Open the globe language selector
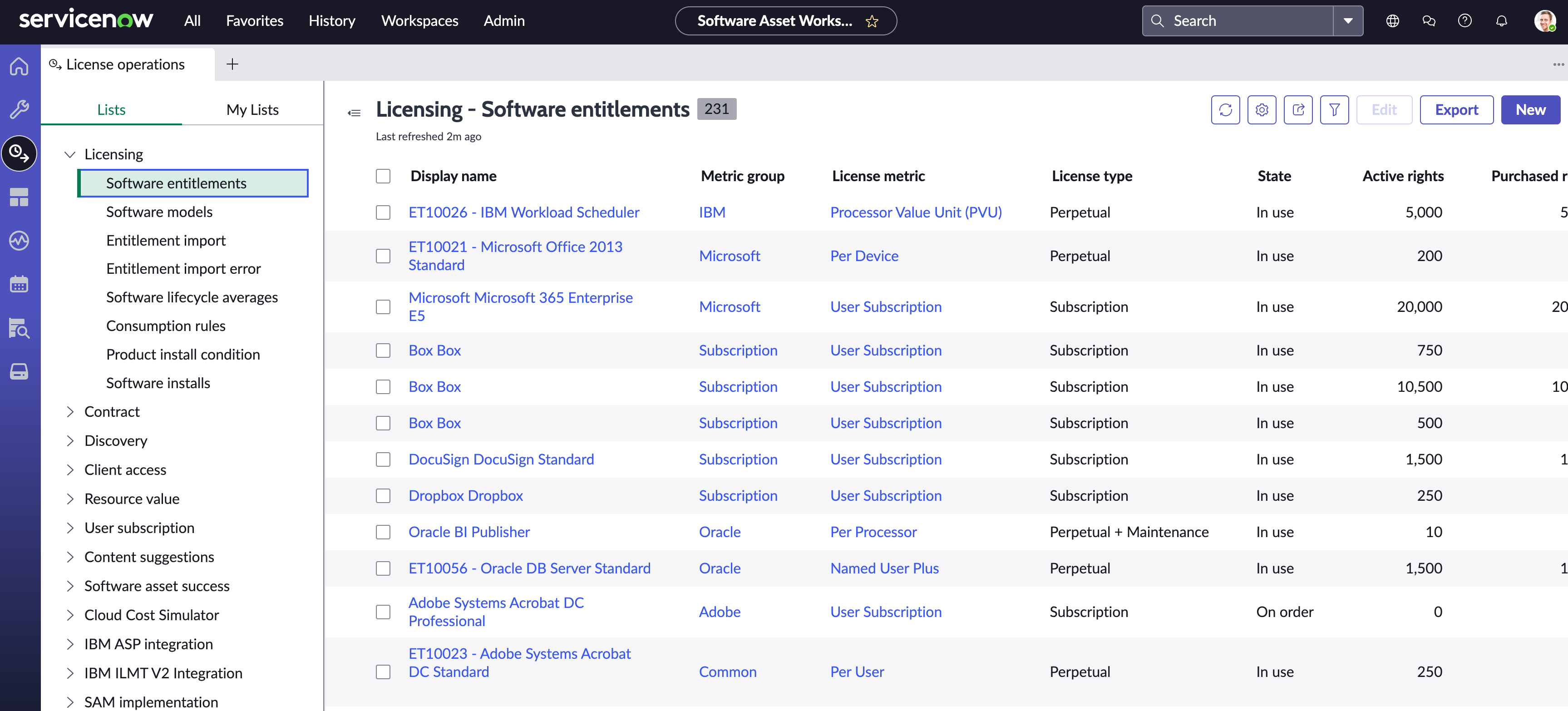 tap(1392, 21)
